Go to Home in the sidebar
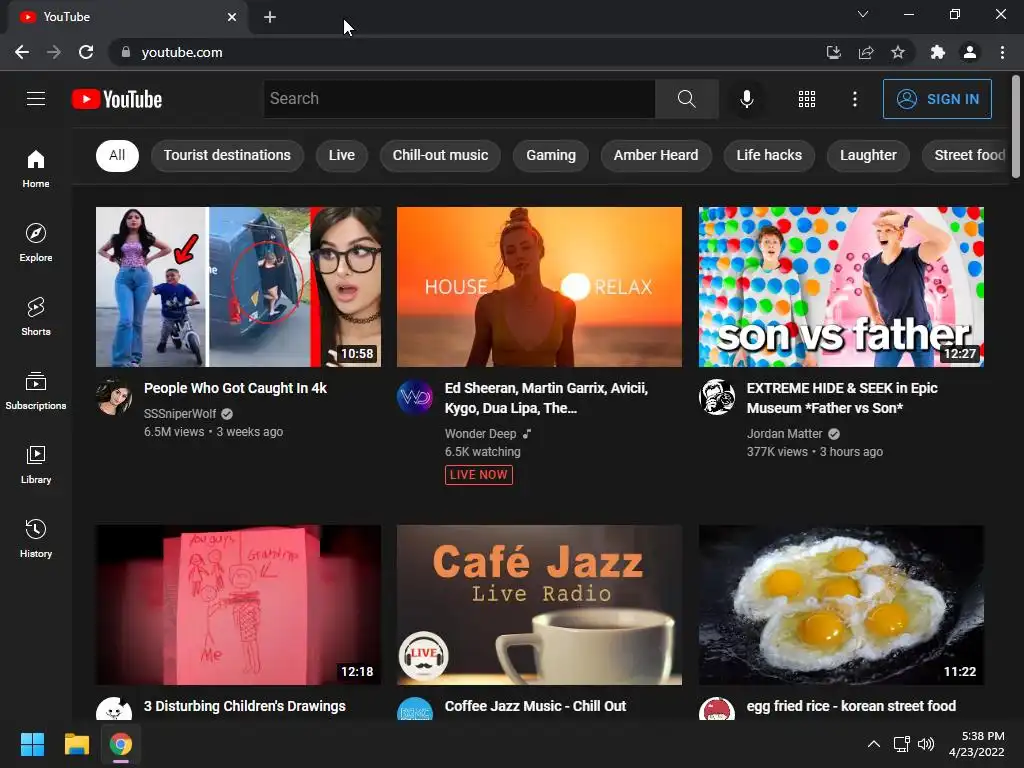The width and height of the screenshot is (1024, 768). pyautogui.click(x=36, y=168)
